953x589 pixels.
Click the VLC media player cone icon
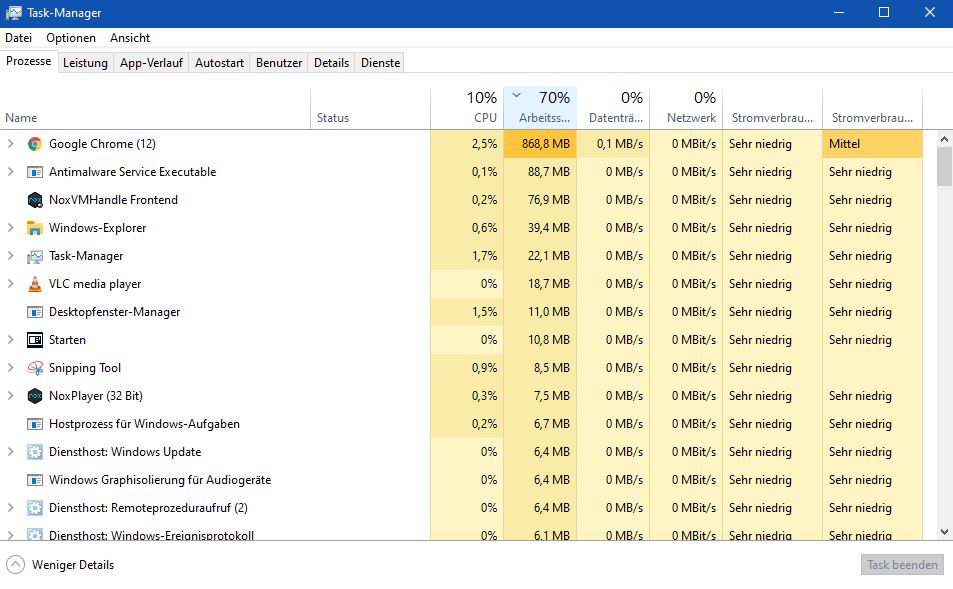pos(35,284)
